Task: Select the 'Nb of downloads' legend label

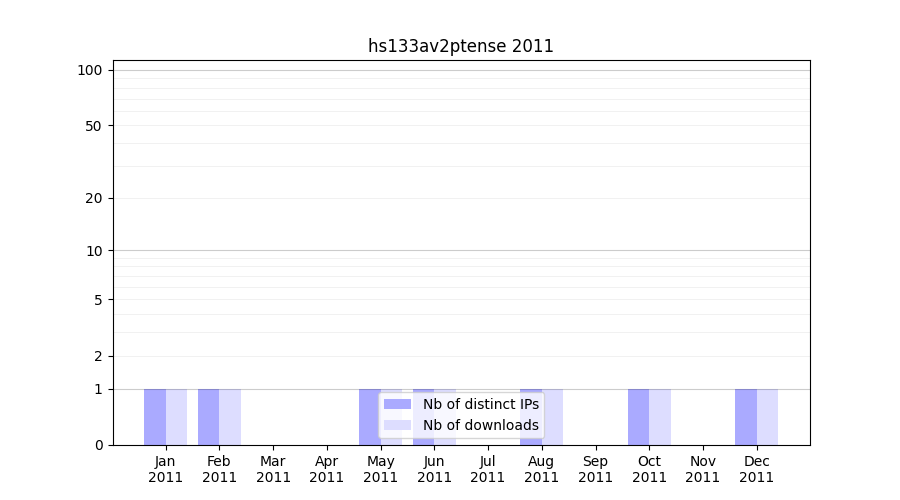Action: pyautogui.click(x=480, y=425)
